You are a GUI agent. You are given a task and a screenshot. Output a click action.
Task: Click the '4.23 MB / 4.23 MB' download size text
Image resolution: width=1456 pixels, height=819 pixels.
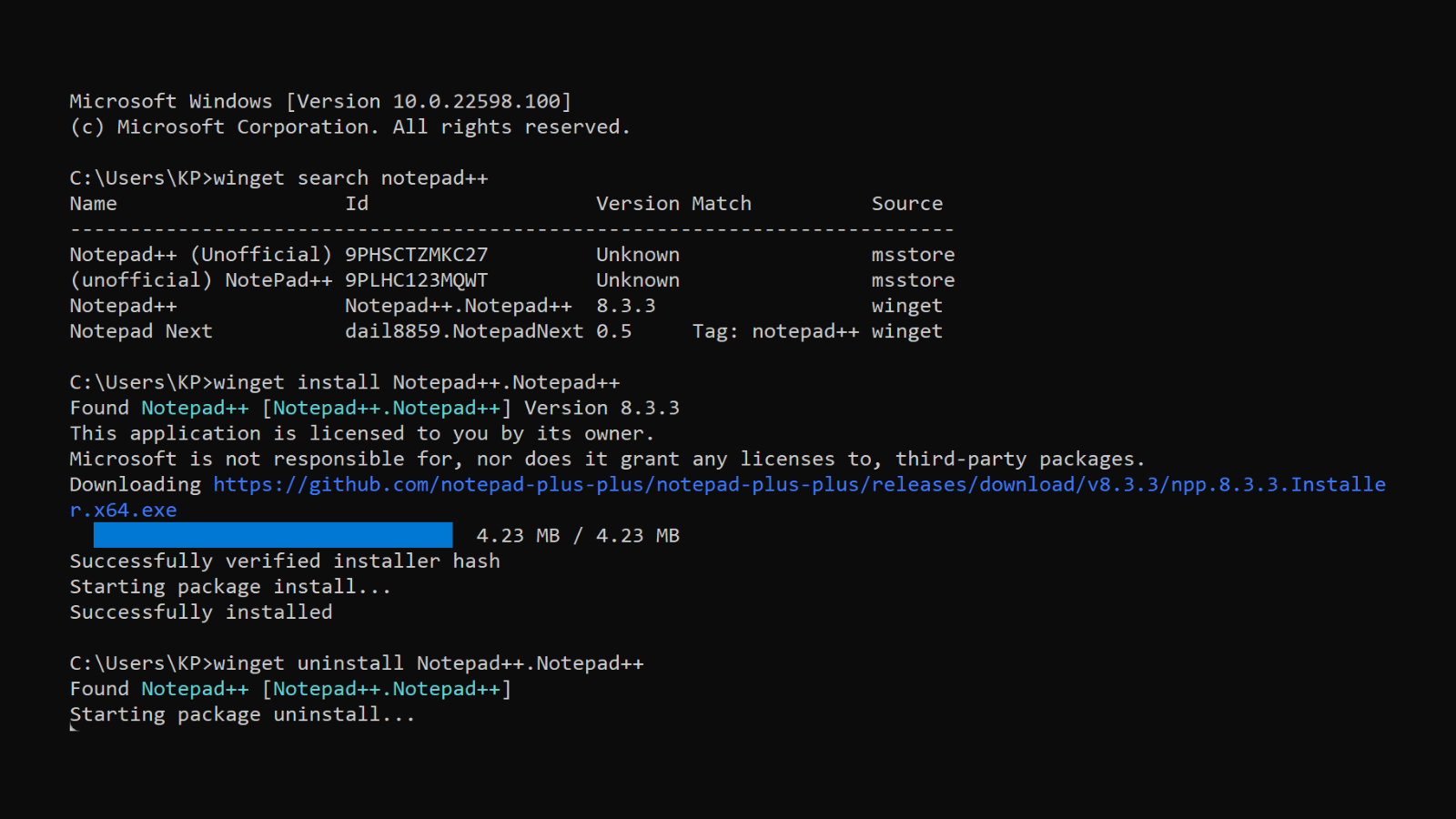point(578,536)
